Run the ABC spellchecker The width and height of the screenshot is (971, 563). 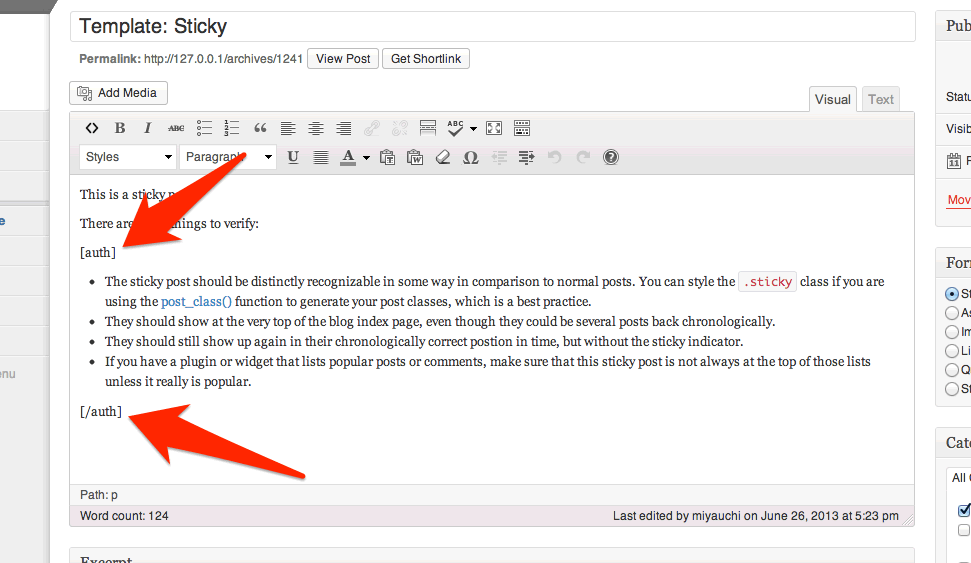tap(455, 128)
